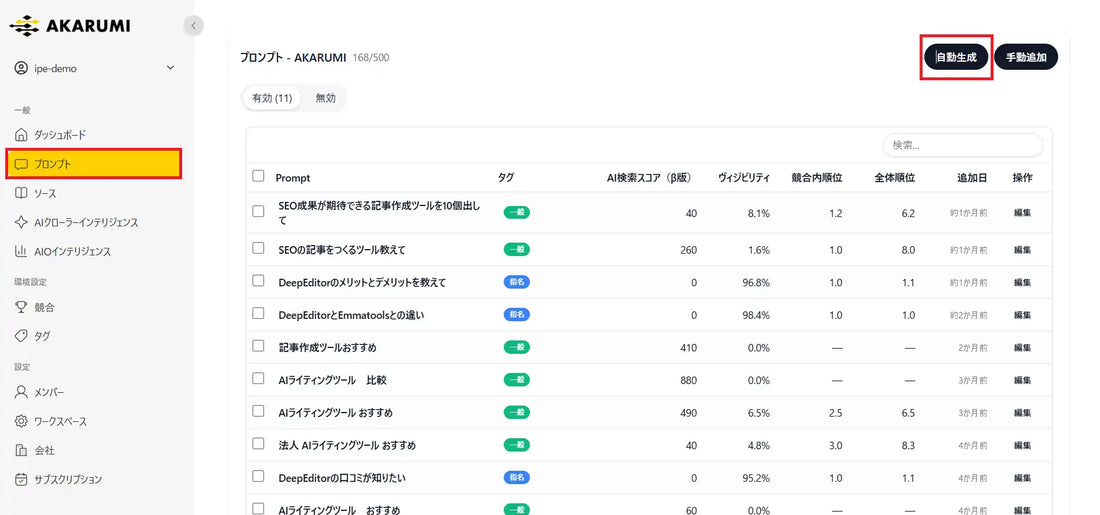The width and height of the screenshot is (1100, 515).
Task: Sort by 追加日 column header
Action: point(972,178)
